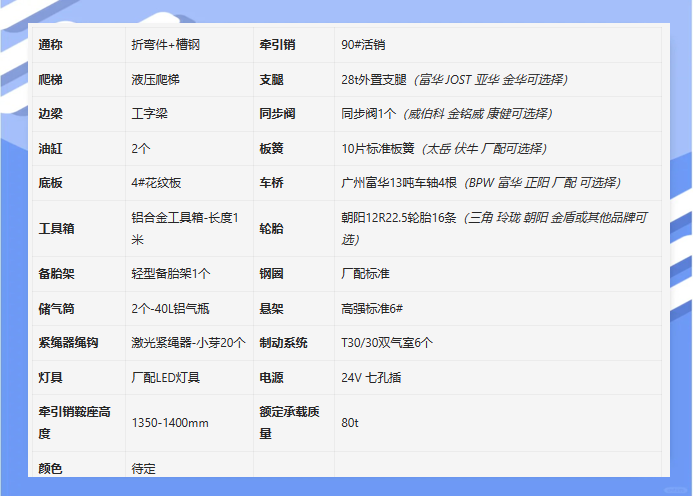Select the 待定 color value

[144, 468]
